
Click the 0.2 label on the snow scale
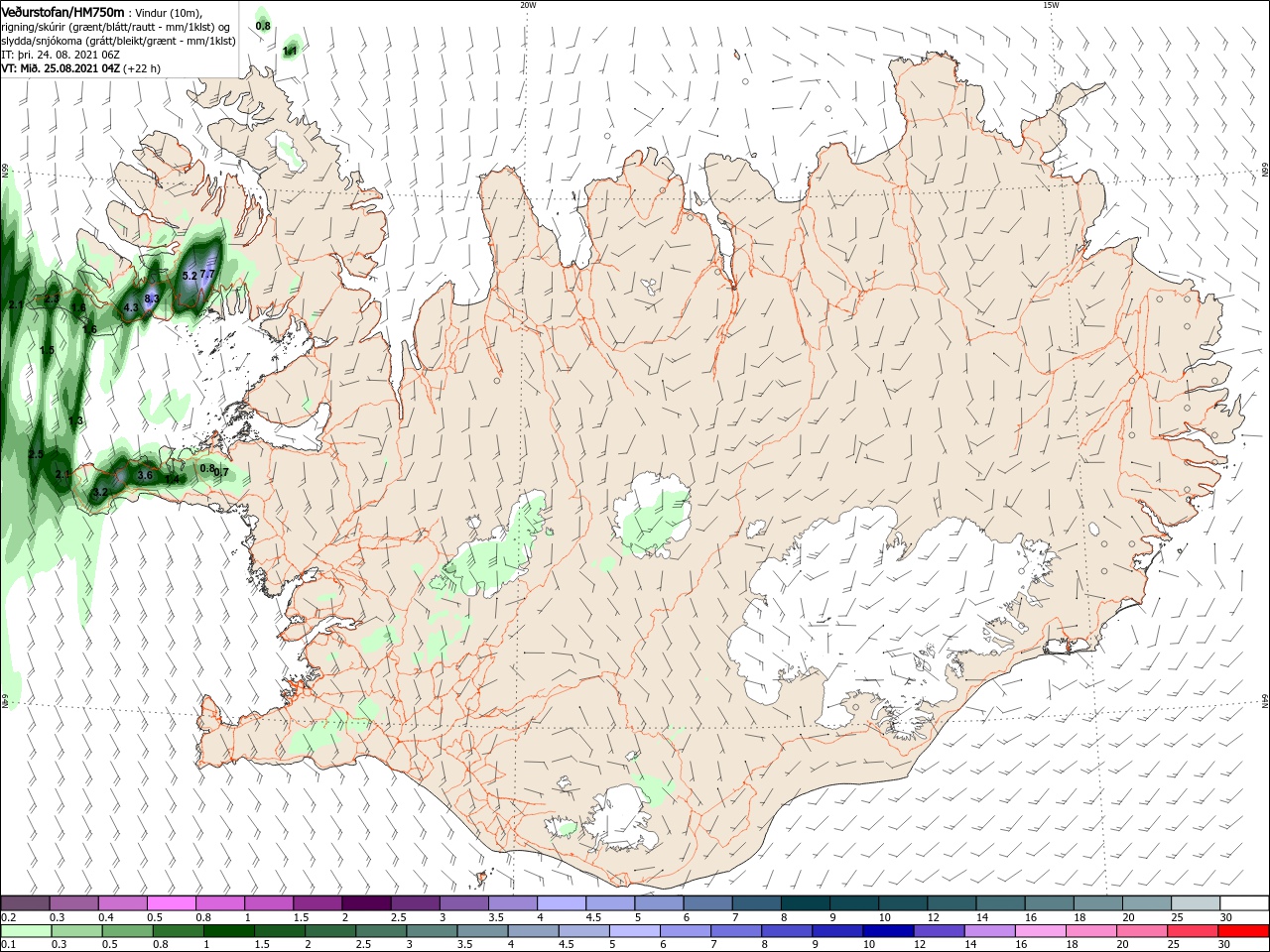tap(9, 917)
